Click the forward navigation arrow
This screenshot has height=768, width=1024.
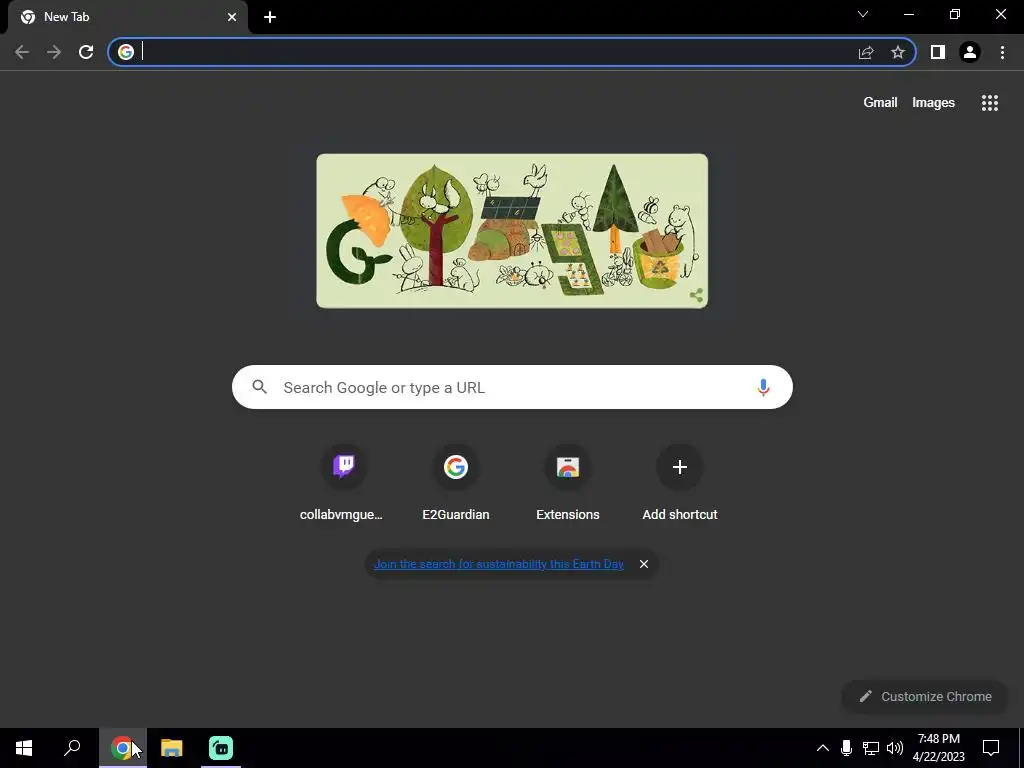tap(54, 52)
